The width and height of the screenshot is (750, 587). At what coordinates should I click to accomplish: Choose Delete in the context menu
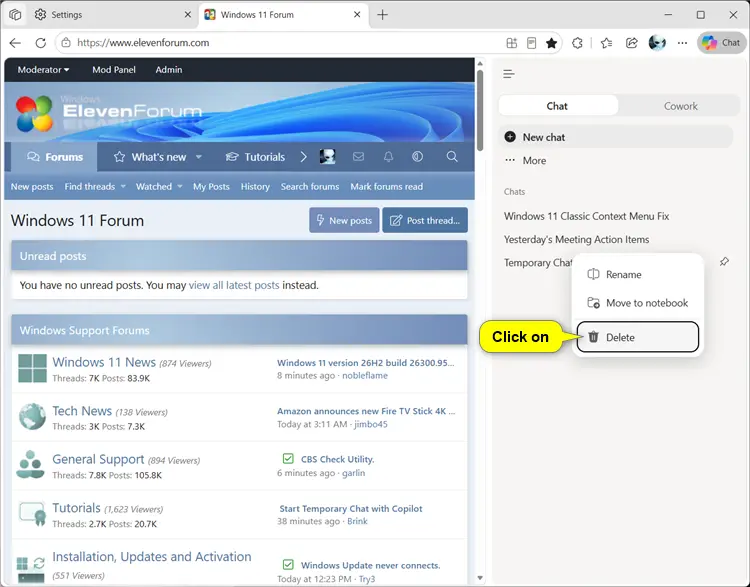[638, 337]
